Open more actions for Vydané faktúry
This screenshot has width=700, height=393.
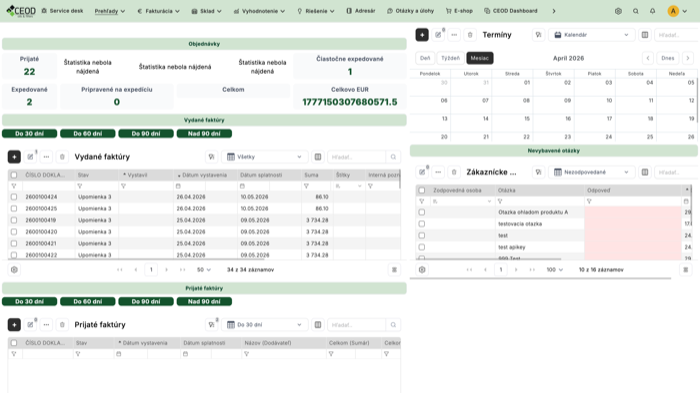[x=46, y=157]
